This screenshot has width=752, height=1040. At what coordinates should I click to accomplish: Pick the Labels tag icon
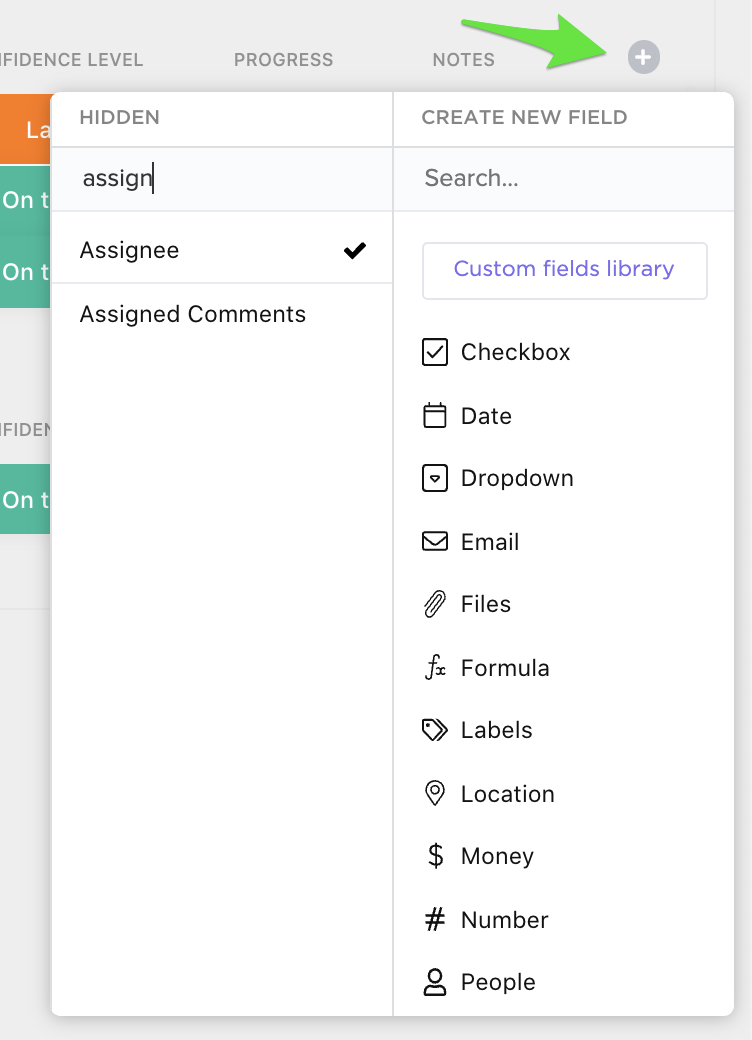435,730
